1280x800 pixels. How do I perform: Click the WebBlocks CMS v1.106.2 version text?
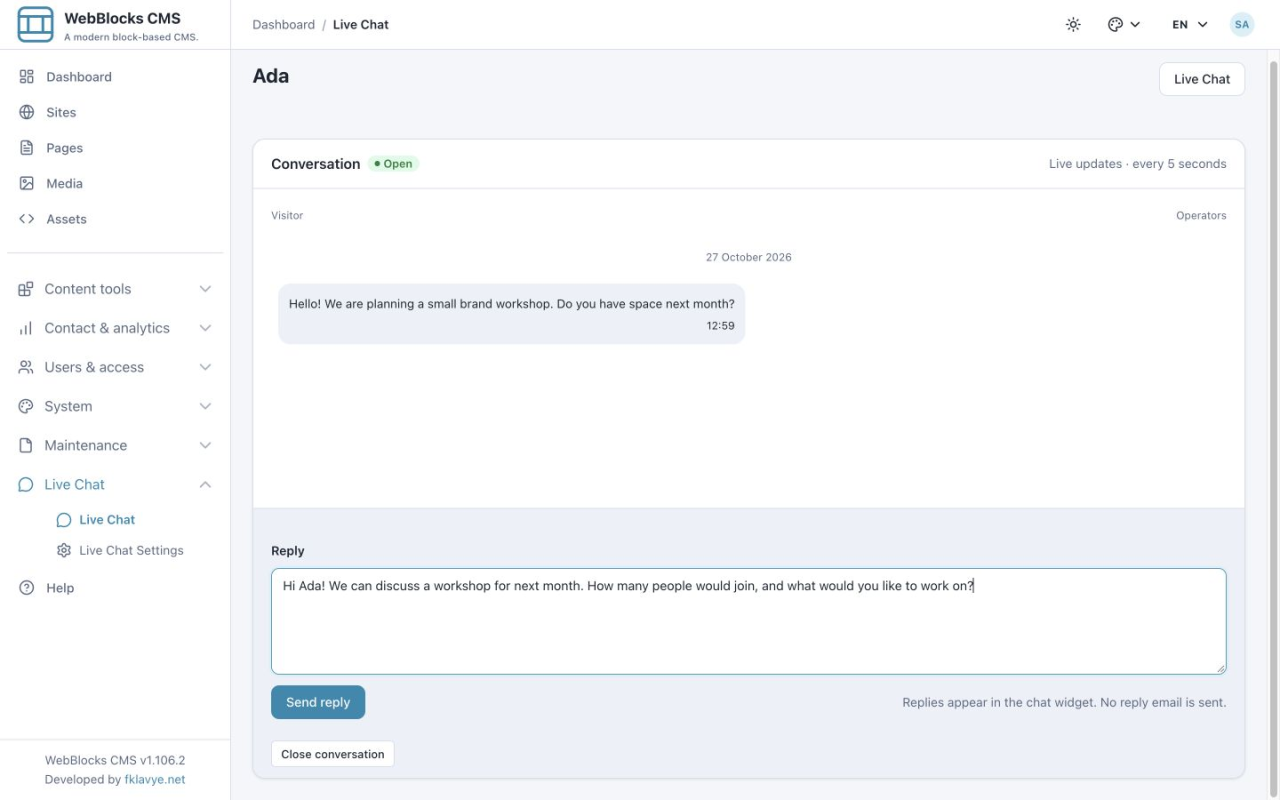pos(115,760)
